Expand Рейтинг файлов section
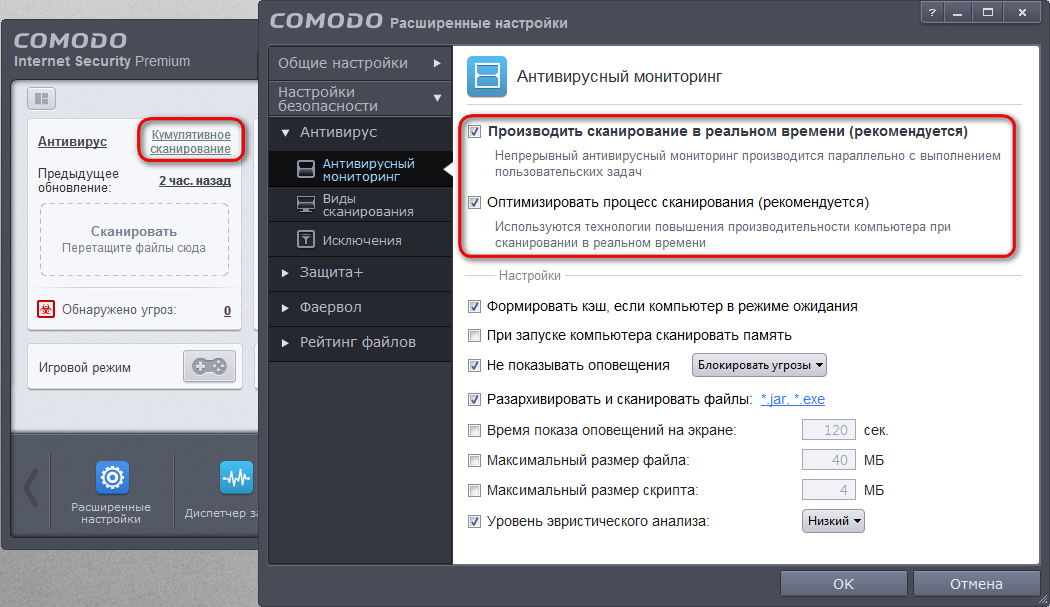 point(360,342)
